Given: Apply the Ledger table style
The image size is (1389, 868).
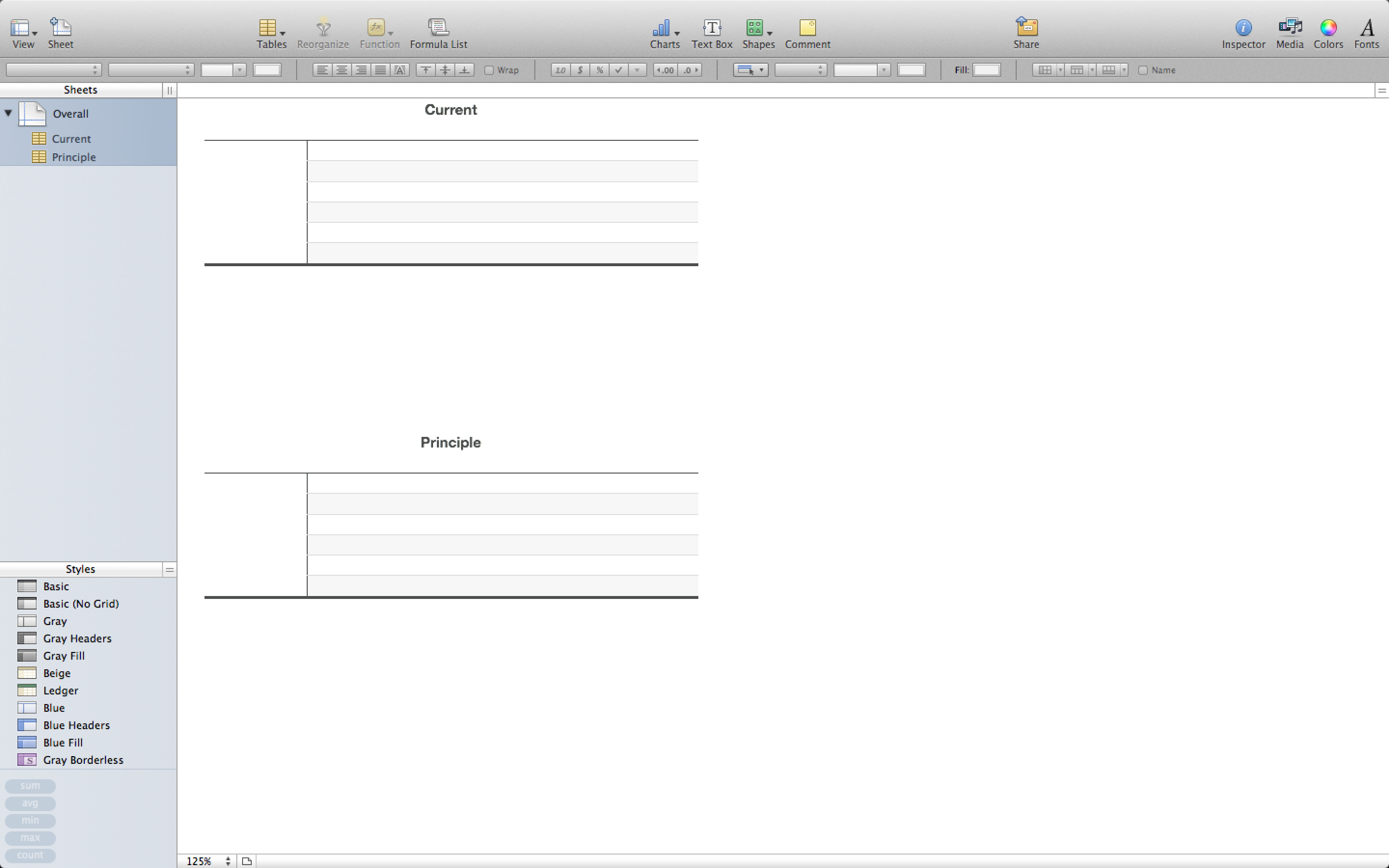Looking at the screenshot, I should tap(60, 691).
